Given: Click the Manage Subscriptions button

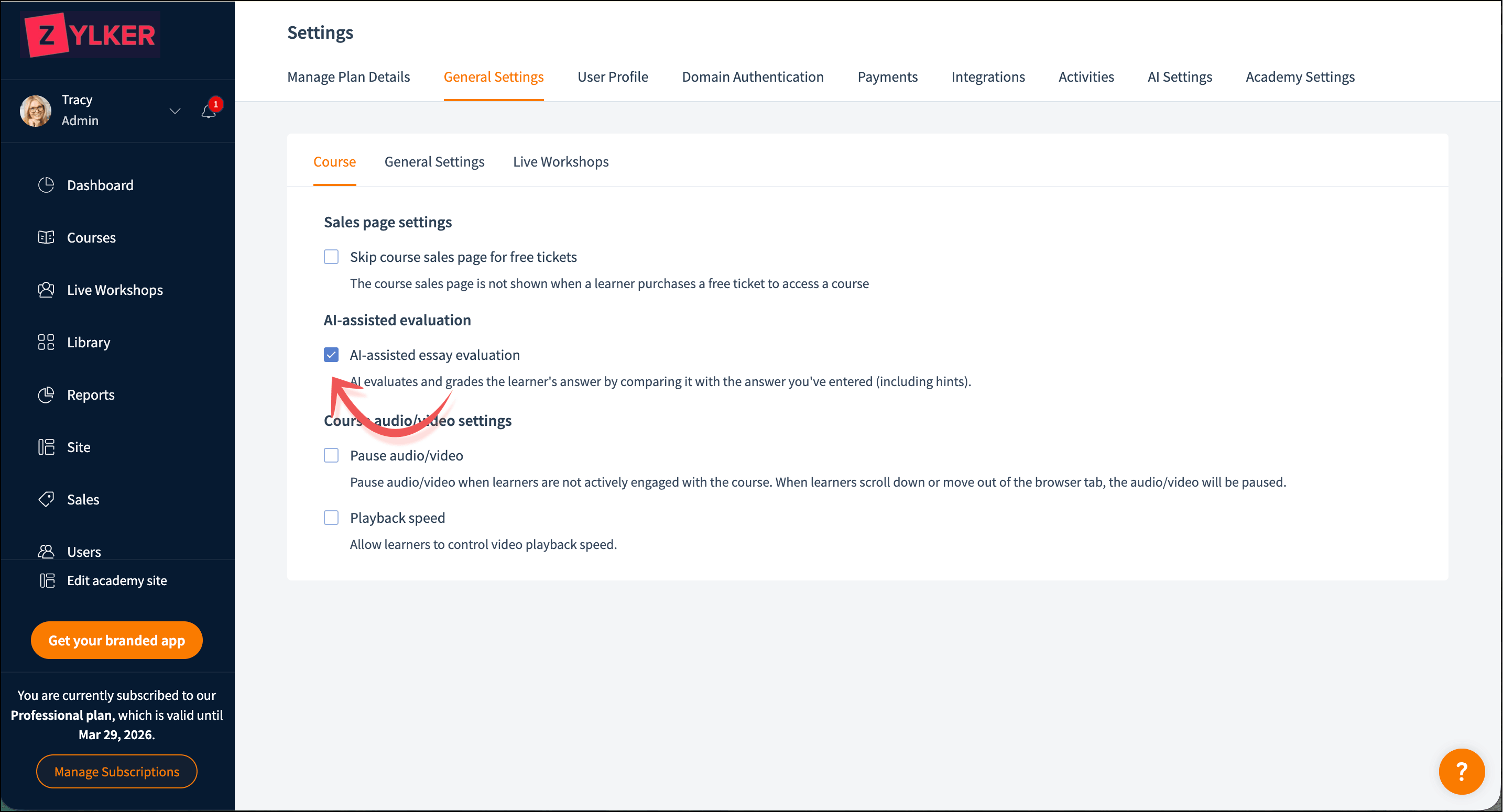Looking at the screenshot, I should click(x=117, y=772).
